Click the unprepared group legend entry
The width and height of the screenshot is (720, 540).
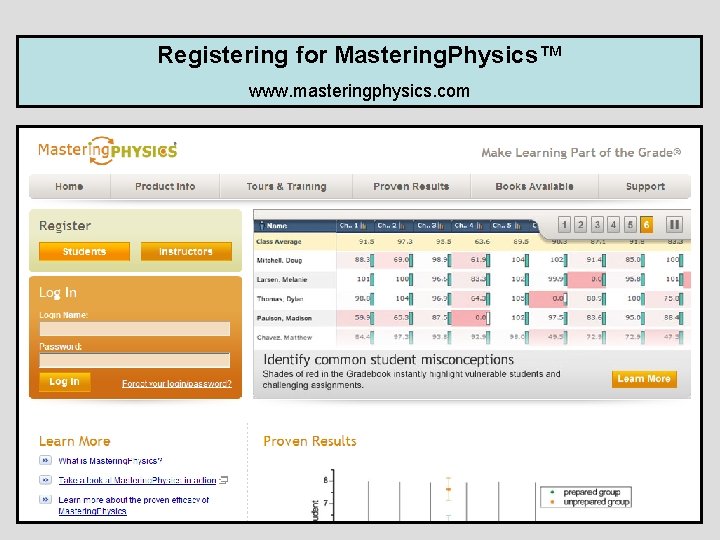click(x=590, y=502)
